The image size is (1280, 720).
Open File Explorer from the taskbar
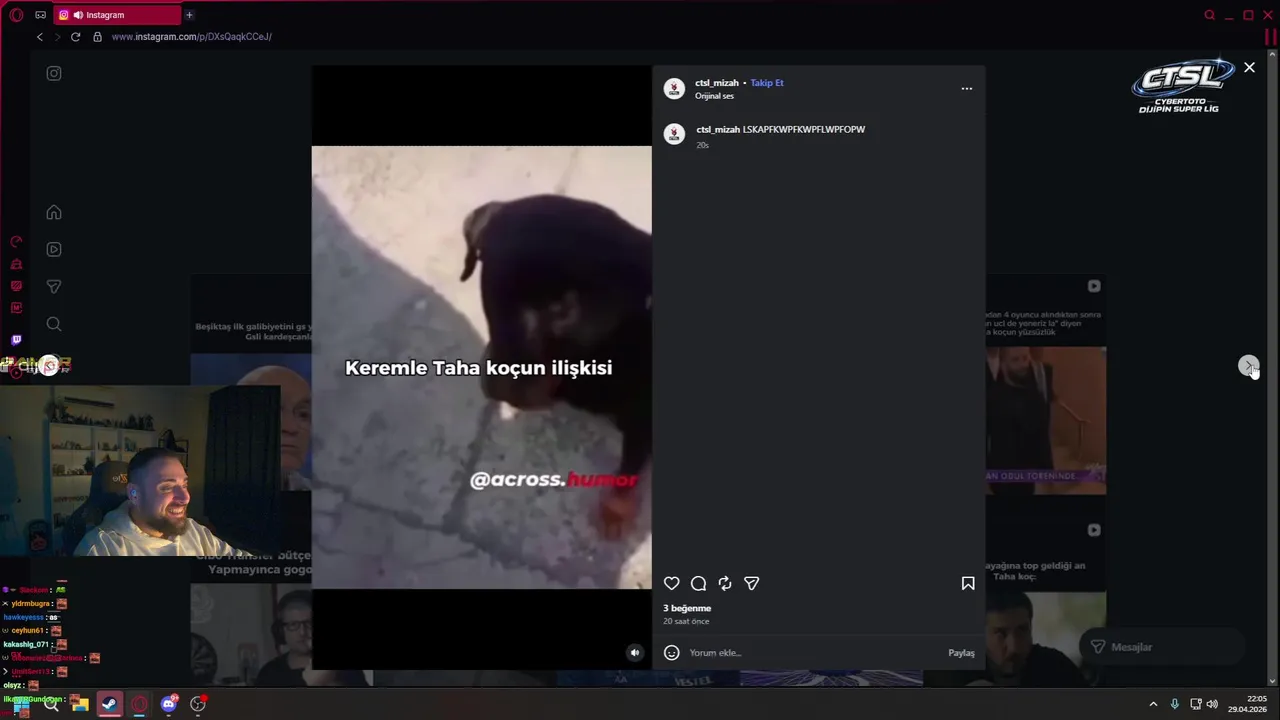point(79,704)
